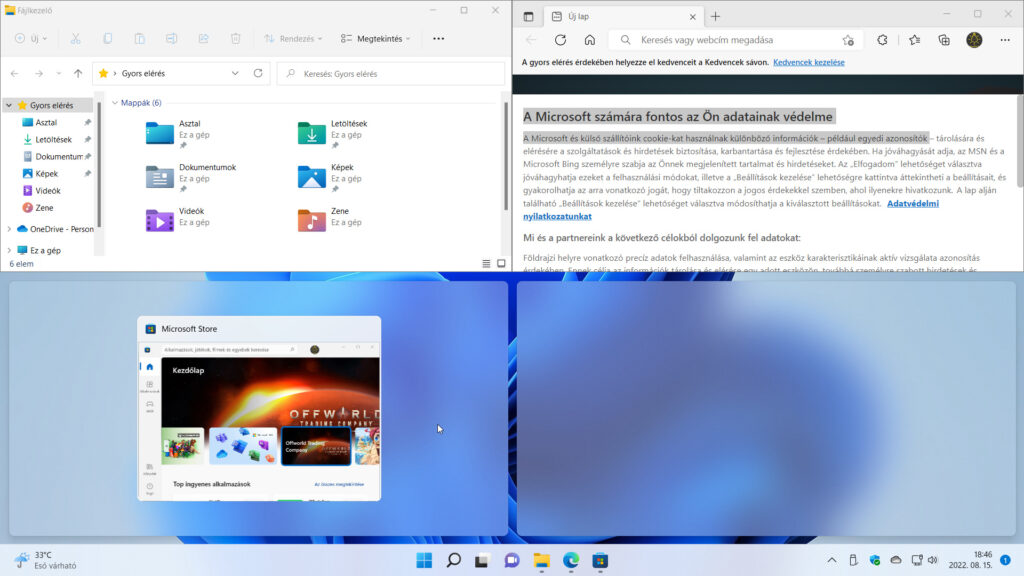Go up one folder level in File Explorer
Viewport: 1024px width, 576px height.
click(78, 74)
